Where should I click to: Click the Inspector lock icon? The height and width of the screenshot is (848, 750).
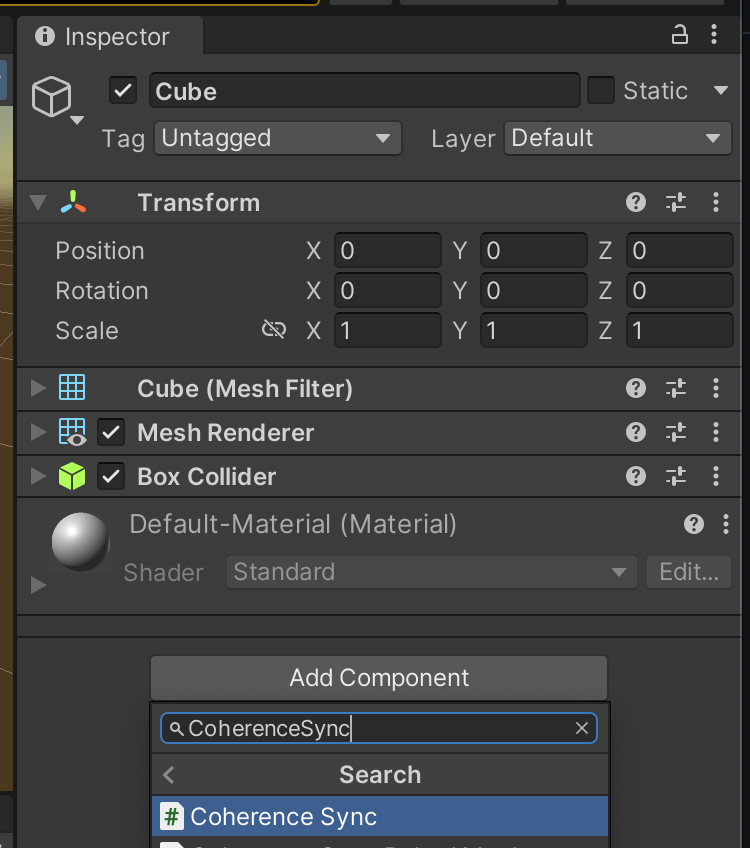tap(680, 36)
